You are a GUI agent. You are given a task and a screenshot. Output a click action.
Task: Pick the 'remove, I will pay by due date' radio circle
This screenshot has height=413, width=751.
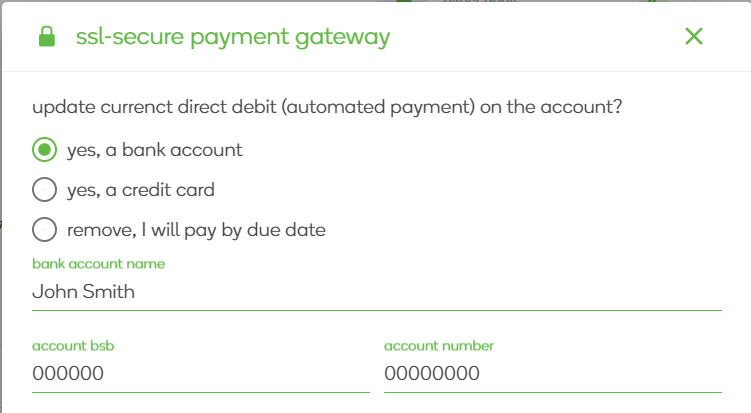pyautogui.click(x=45, y=229)
